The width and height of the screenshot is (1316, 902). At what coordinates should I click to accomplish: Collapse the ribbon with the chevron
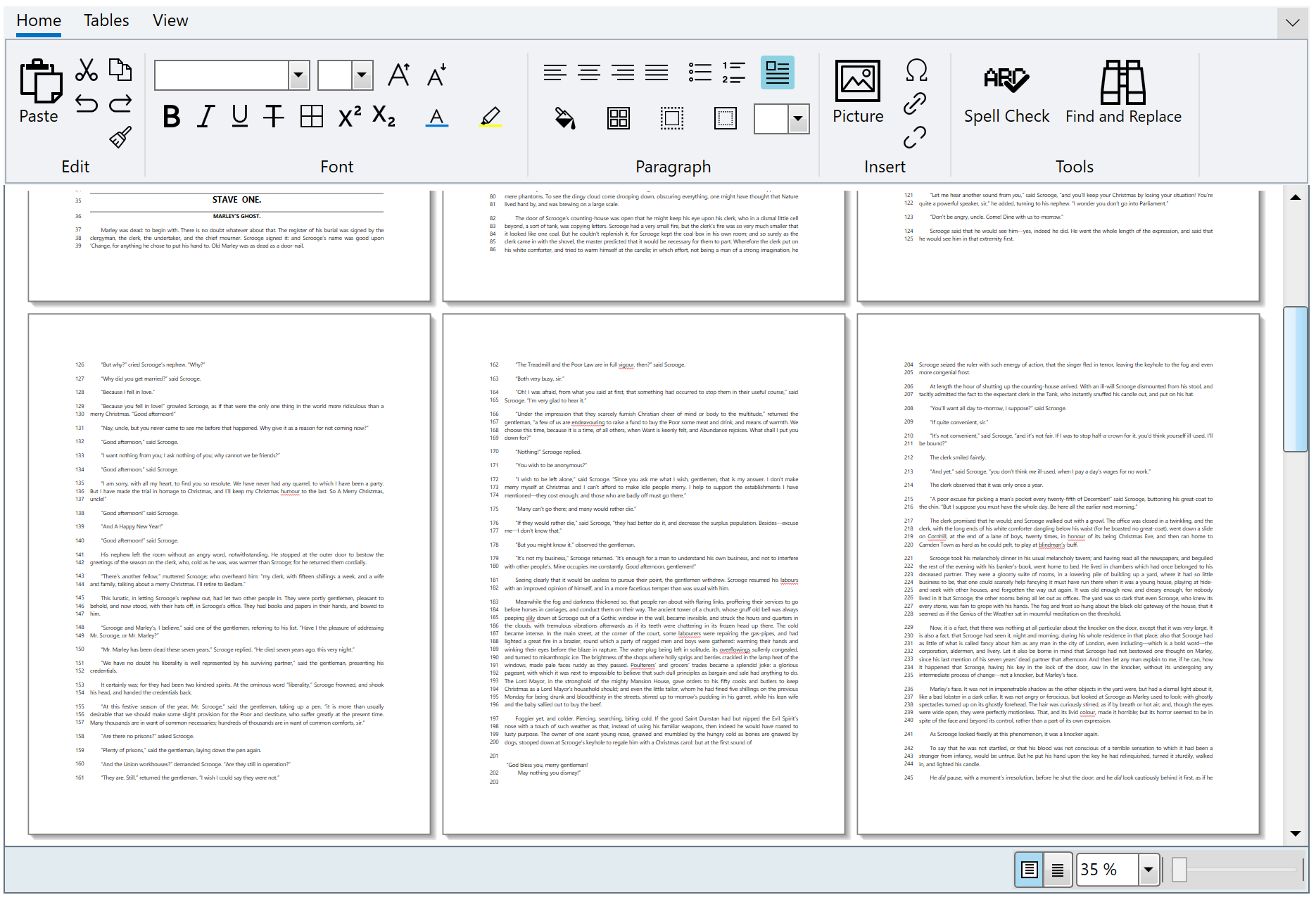(x=1292, y=23)
